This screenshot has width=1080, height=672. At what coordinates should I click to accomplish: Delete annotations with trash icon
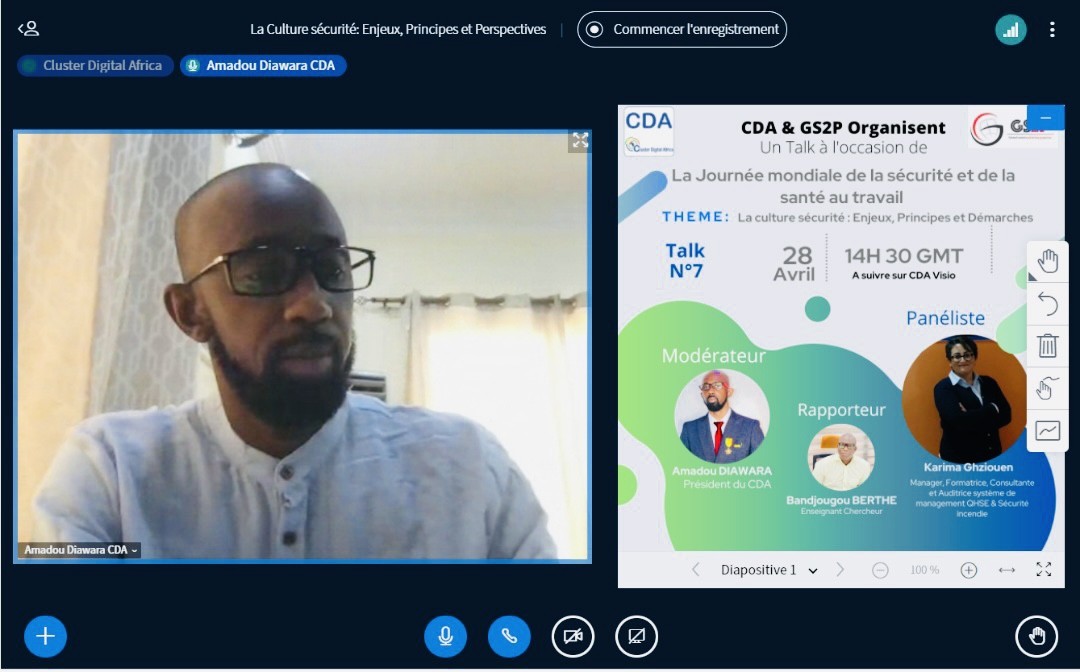tap(1048, 345)
